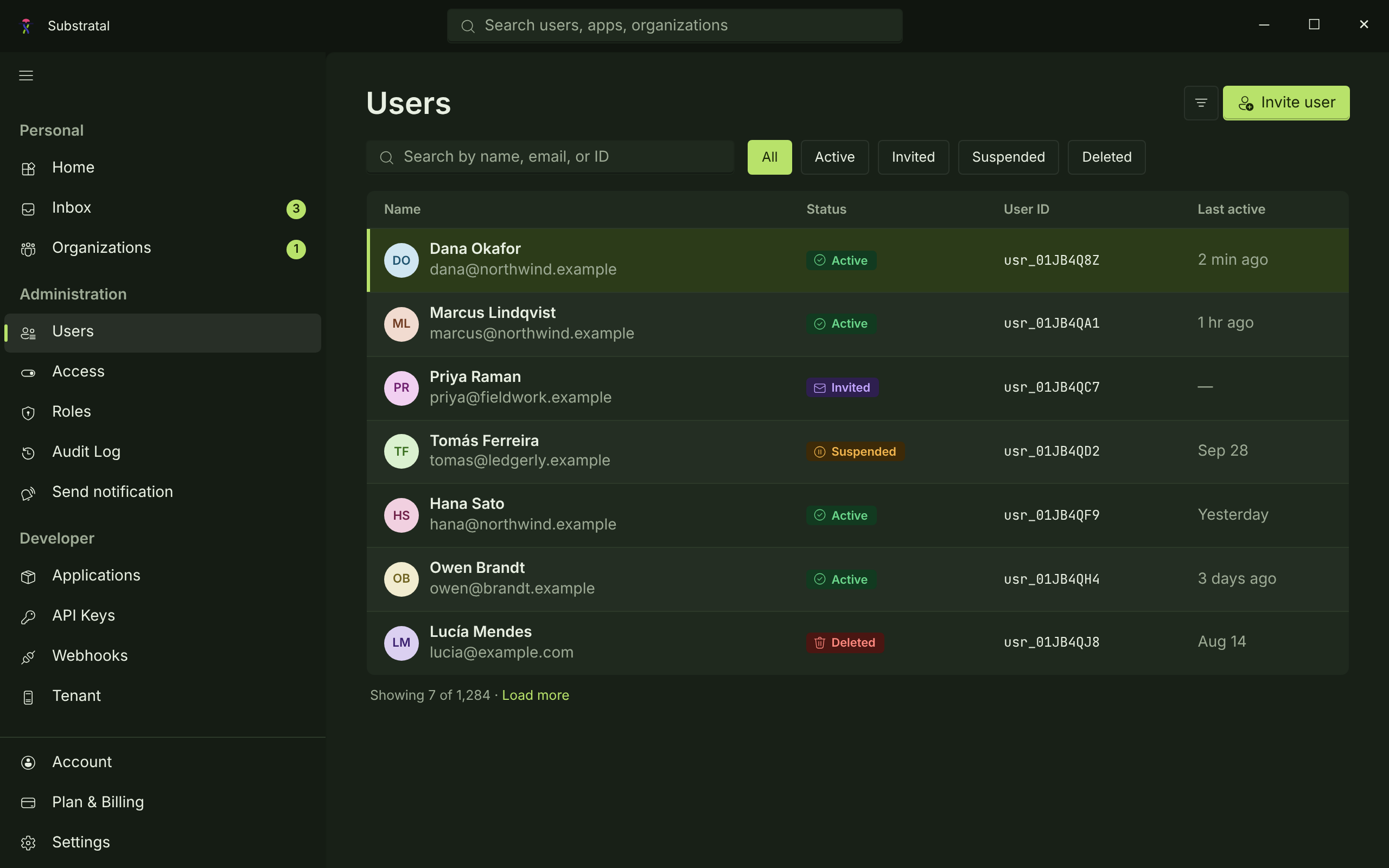Select the Users item in Administration
This screenshot has height=868, width=1389.
pos(162,333)
